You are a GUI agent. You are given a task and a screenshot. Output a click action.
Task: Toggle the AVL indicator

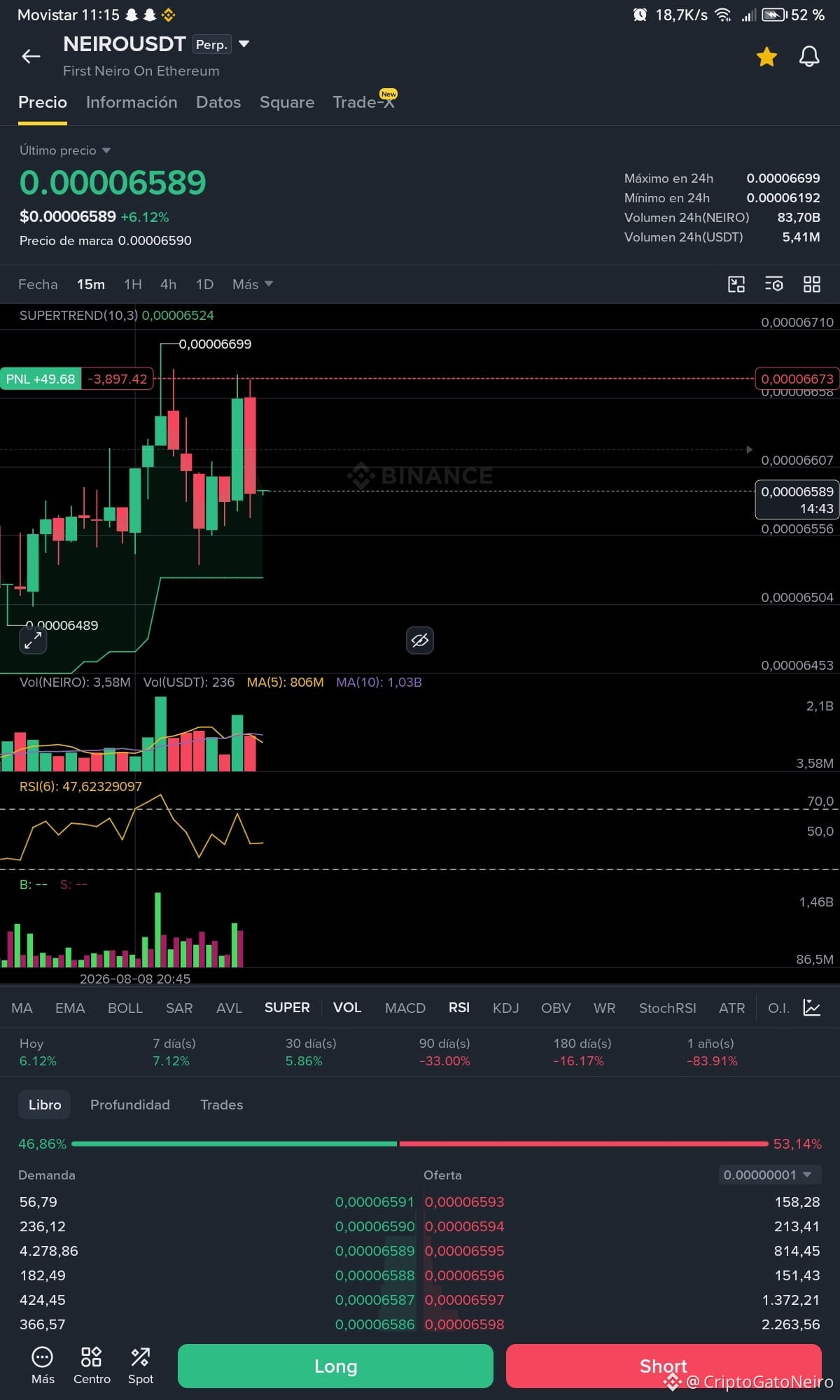tap(229, 1008)
